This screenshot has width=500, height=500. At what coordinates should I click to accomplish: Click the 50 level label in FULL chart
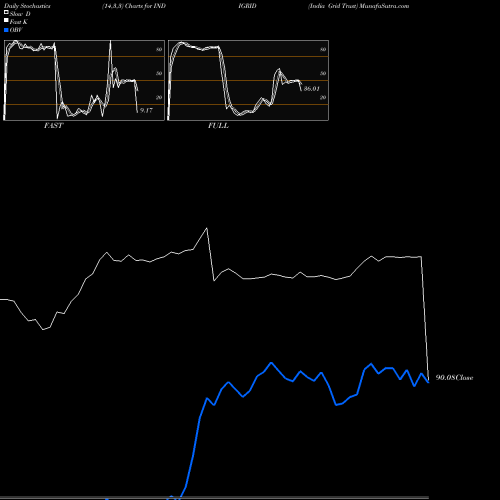pos(323,73)
